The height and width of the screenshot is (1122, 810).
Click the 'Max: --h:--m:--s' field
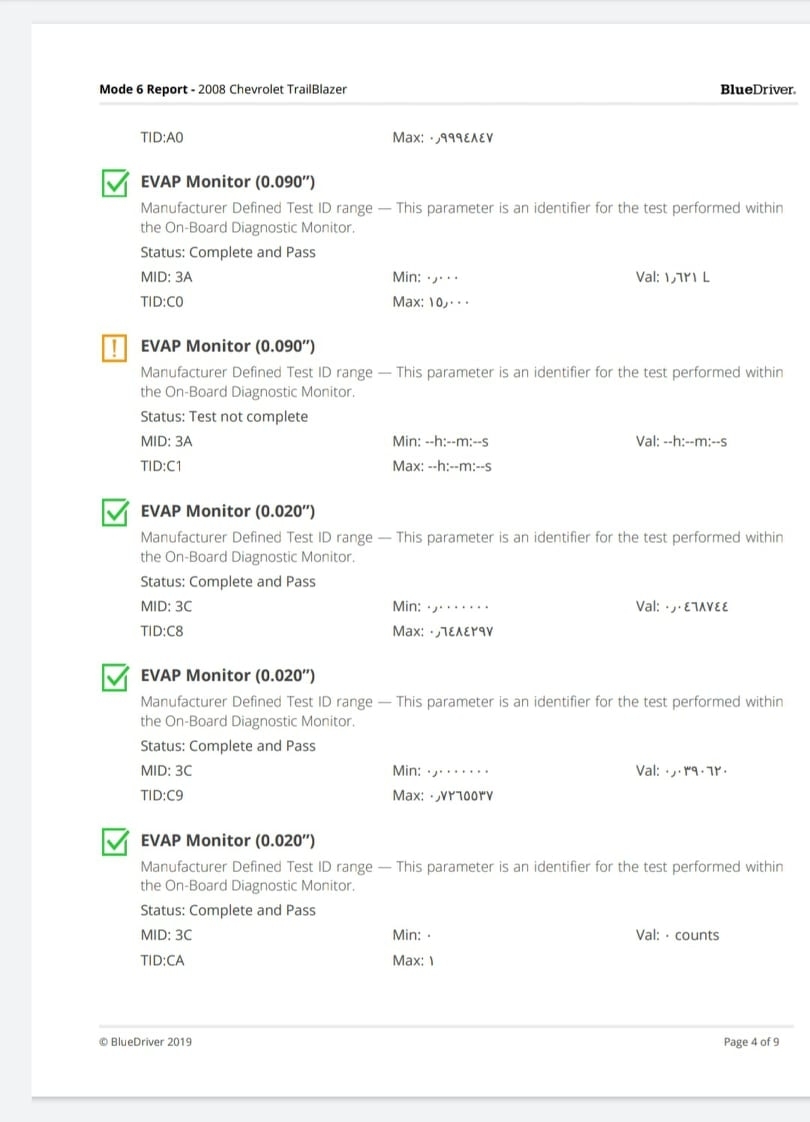[442, 466]
